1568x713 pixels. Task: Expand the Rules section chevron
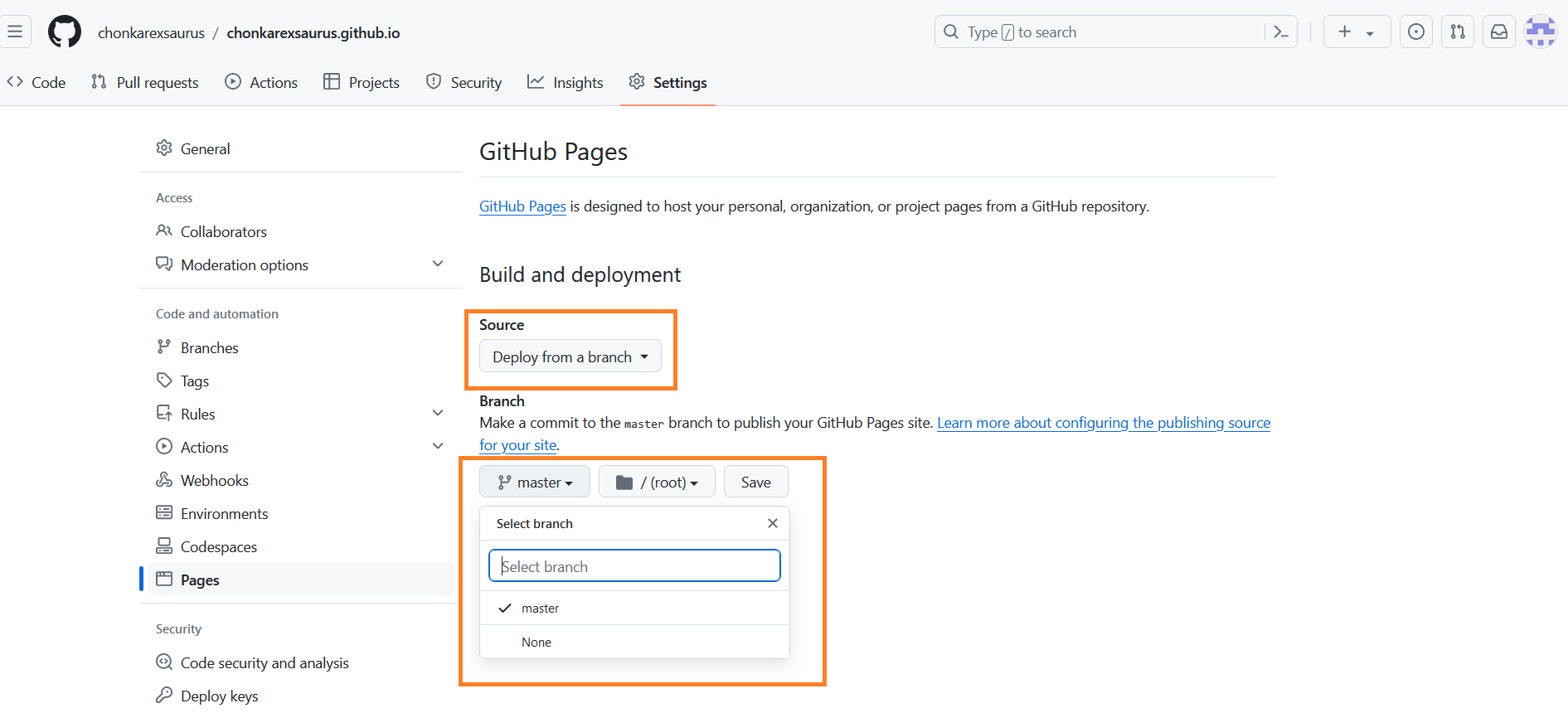438,413
